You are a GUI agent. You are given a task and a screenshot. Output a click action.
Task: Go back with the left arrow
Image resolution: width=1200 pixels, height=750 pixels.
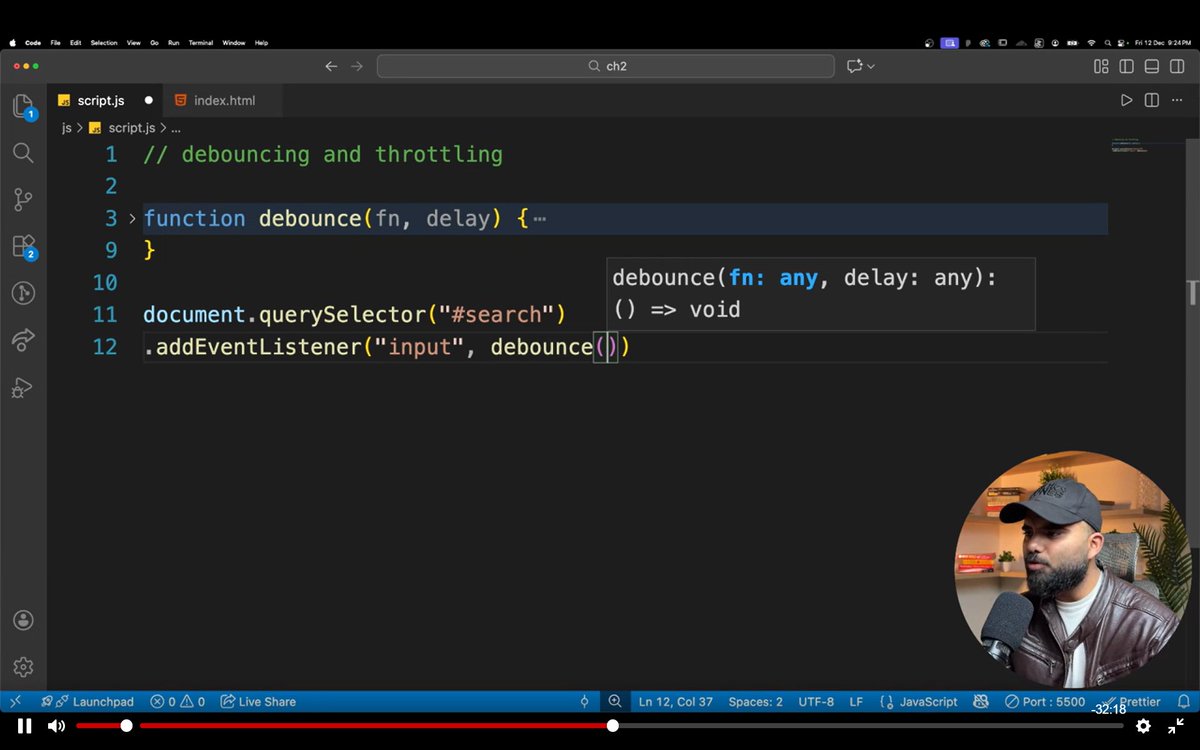tap(332, 66)
